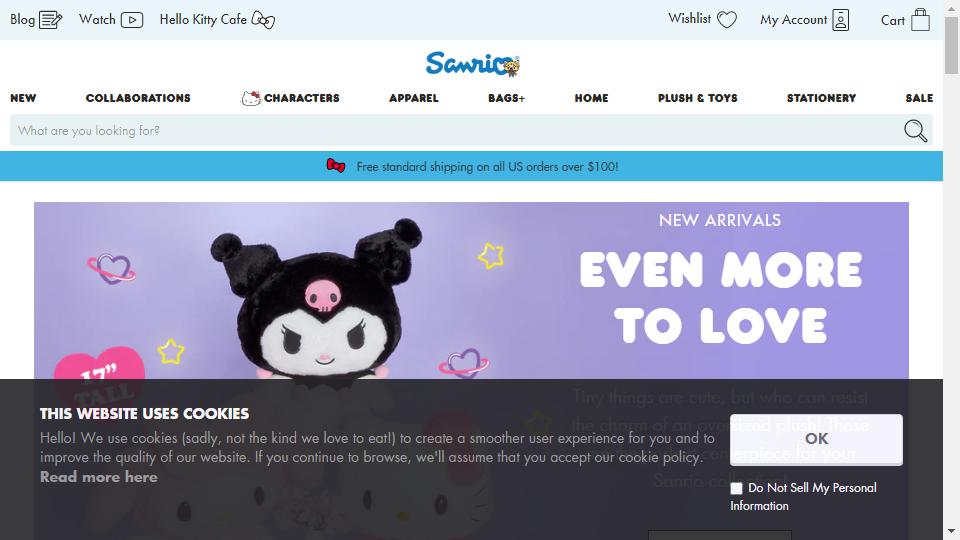Click the Sanrio logo
Viewport: 960px width, 540px height.
[472, 64]
